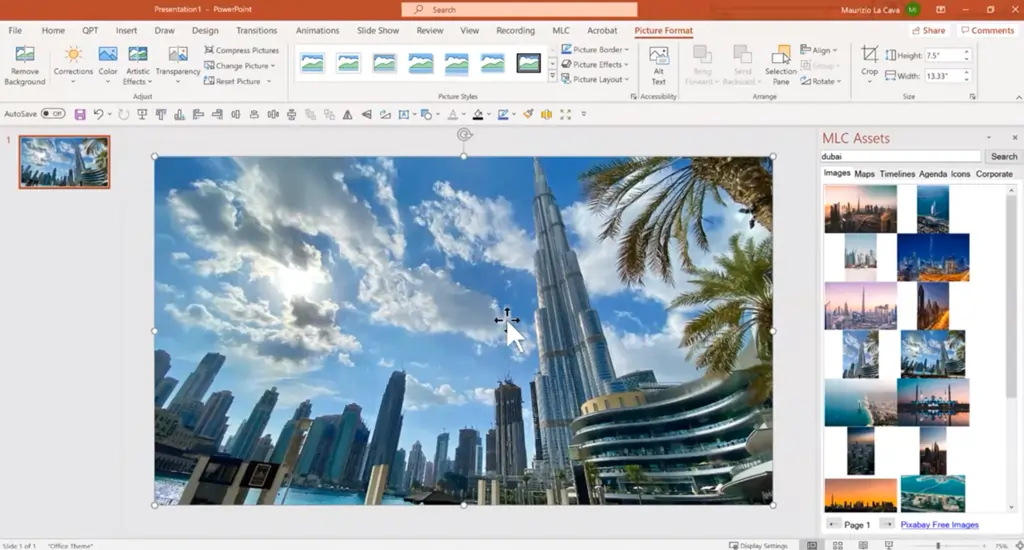The image size is (1024, 550).
Task: Click the Save icon in the quick access toolbar
Action: 80,114
